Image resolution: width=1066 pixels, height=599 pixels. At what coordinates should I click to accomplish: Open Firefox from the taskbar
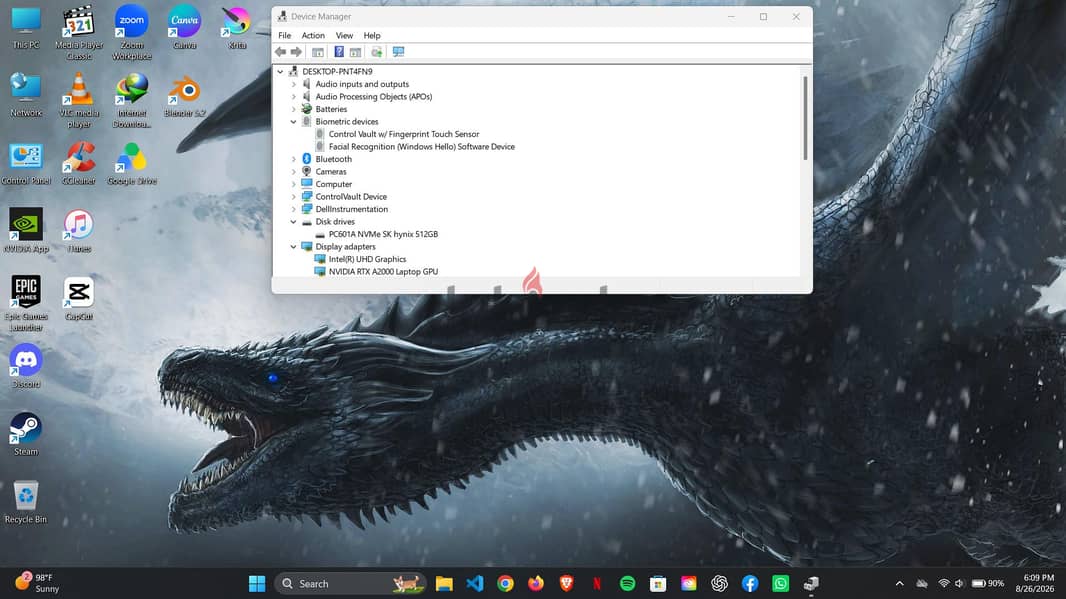tap(536, 583)
